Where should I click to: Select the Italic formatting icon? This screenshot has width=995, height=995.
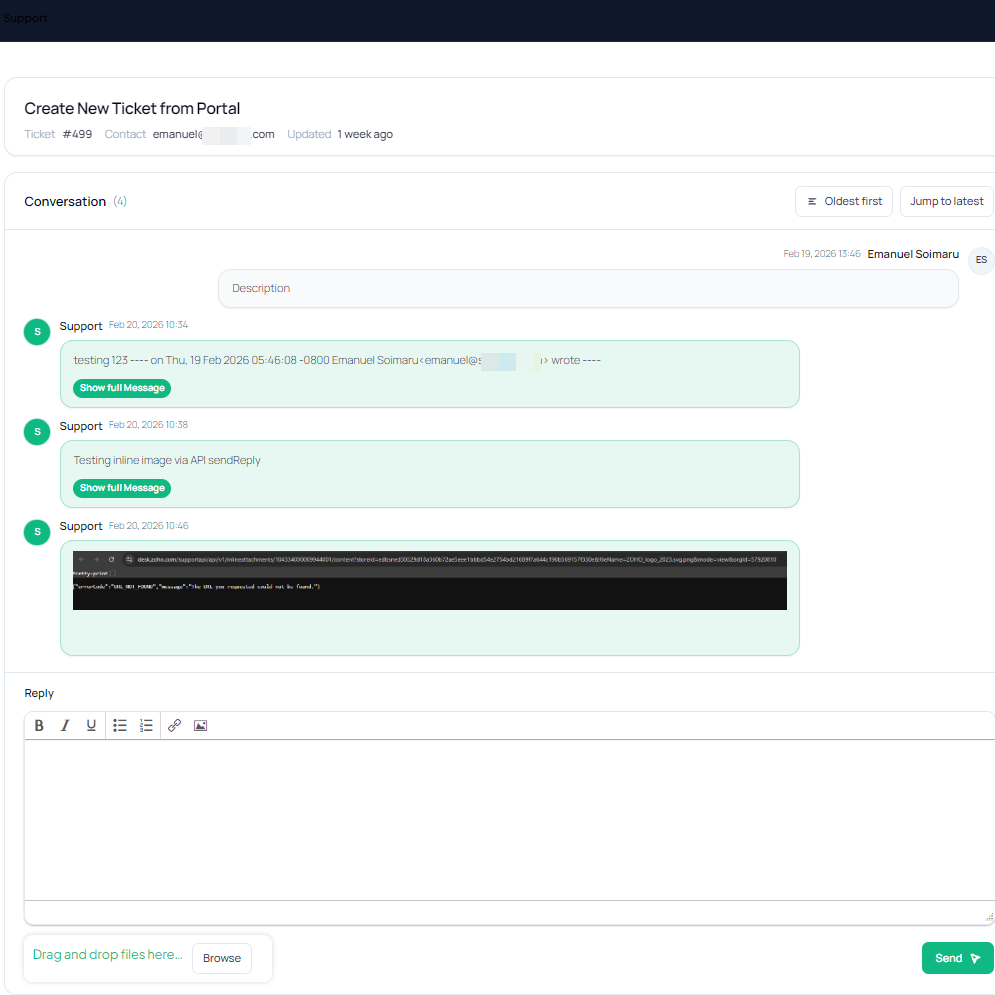coord(64,725)
